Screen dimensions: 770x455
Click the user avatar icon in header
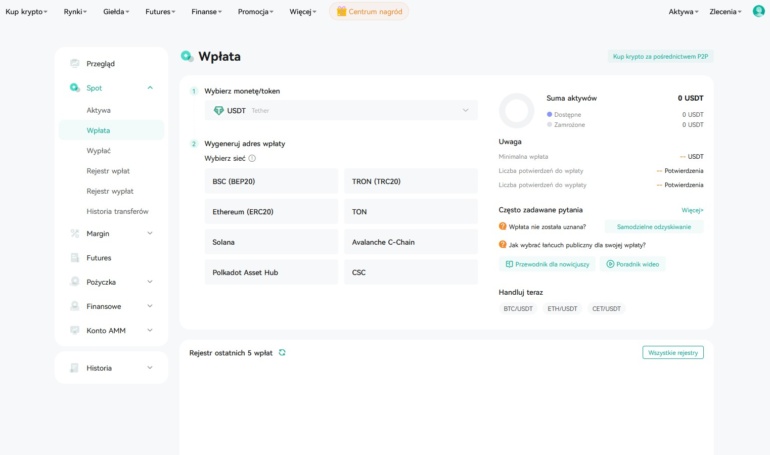(x=758, y=11)
